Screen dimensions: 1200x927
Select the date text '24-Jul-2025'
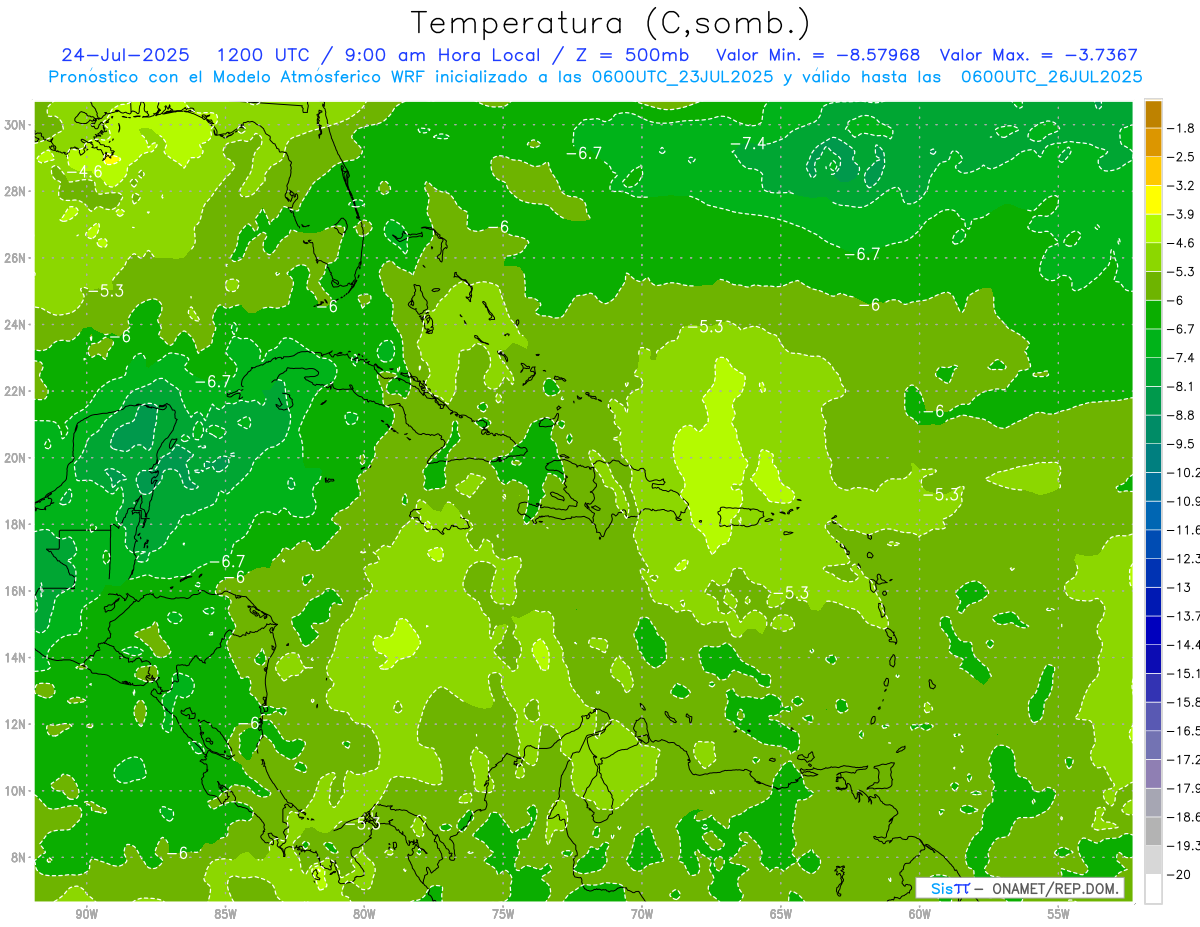click(x=125, y=55)
